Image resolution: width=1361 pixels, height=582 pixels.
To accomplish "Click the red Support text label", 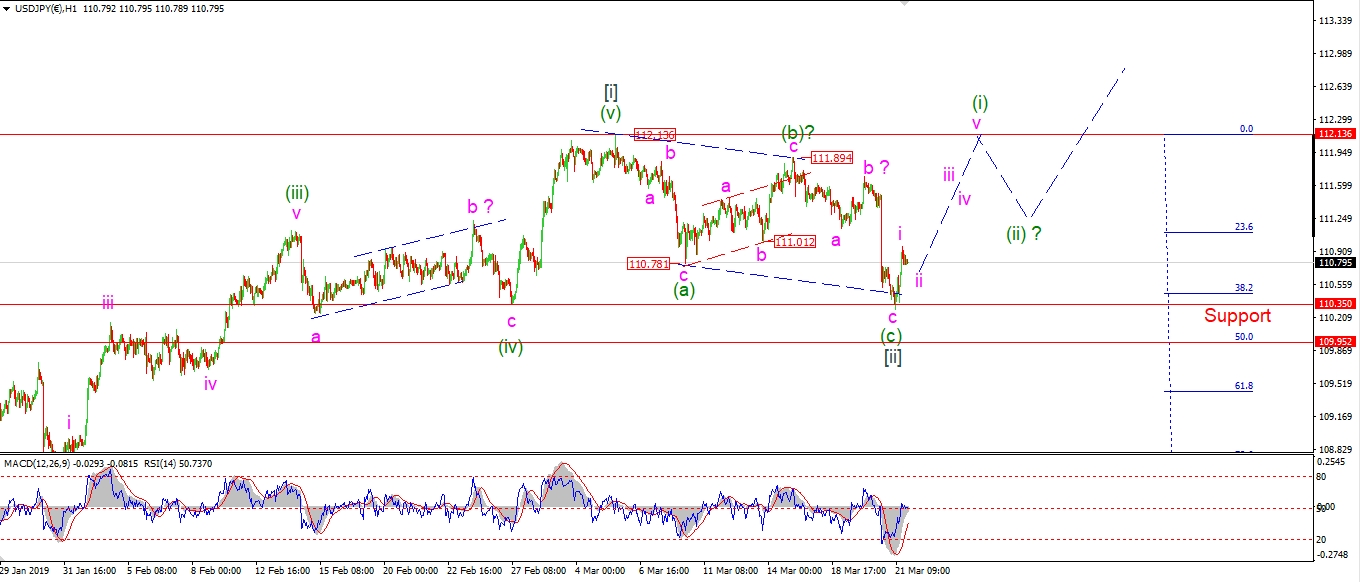I will pyautogui.click(x=1237, y=316).
